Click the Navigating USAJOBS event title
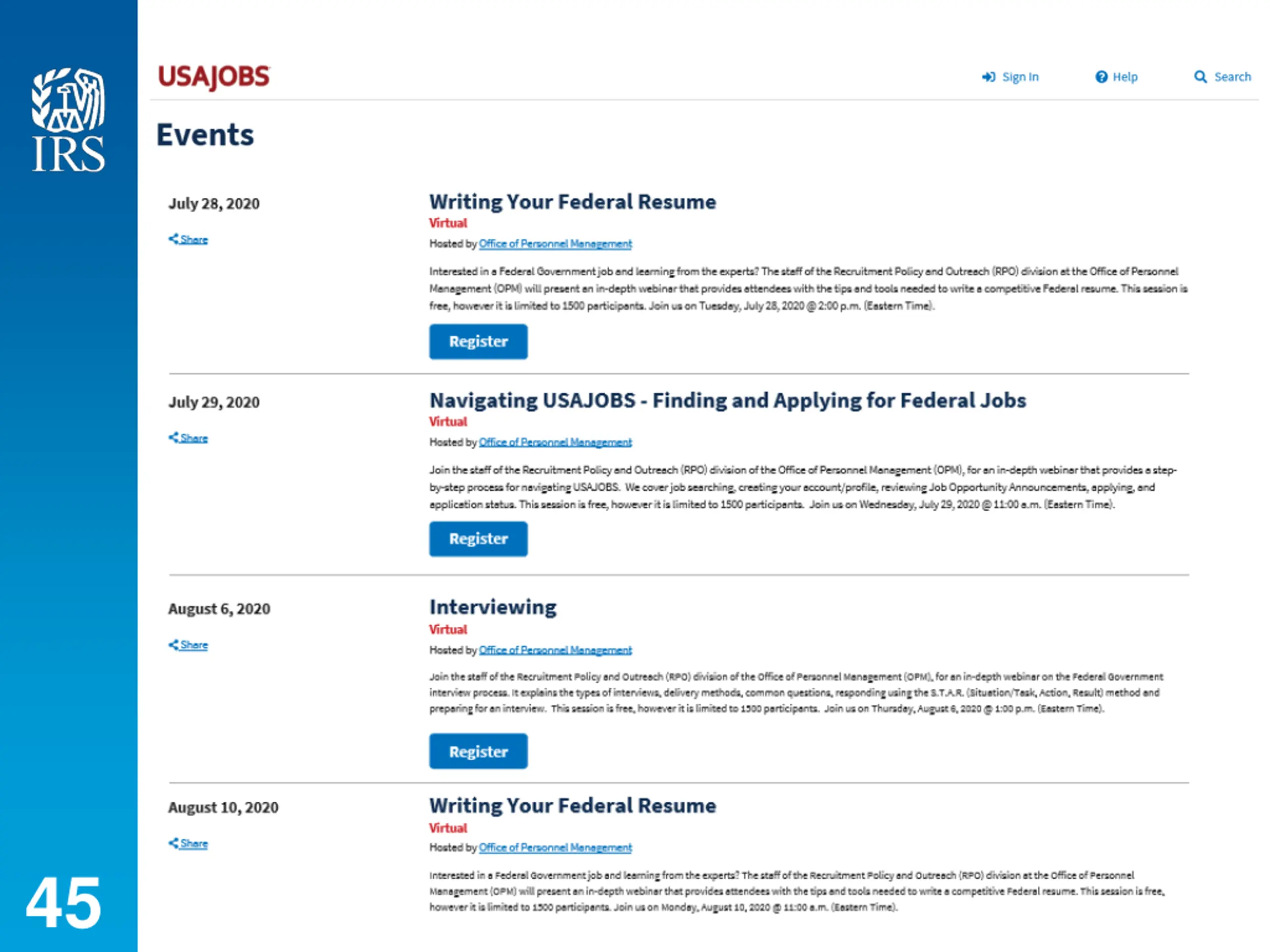Screen dimensions: 1270x952 coord(727,401)
